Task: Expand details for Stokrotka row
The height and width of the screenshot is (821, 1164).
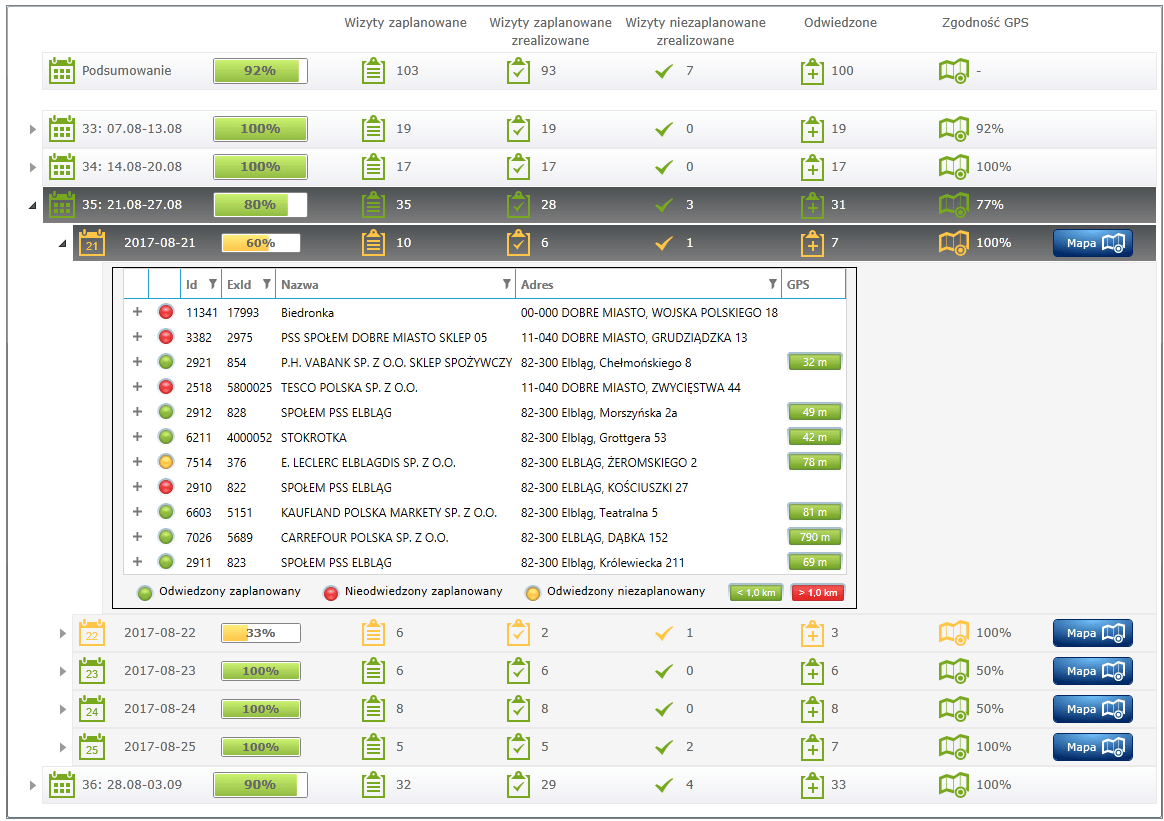Action: (137, 438)
